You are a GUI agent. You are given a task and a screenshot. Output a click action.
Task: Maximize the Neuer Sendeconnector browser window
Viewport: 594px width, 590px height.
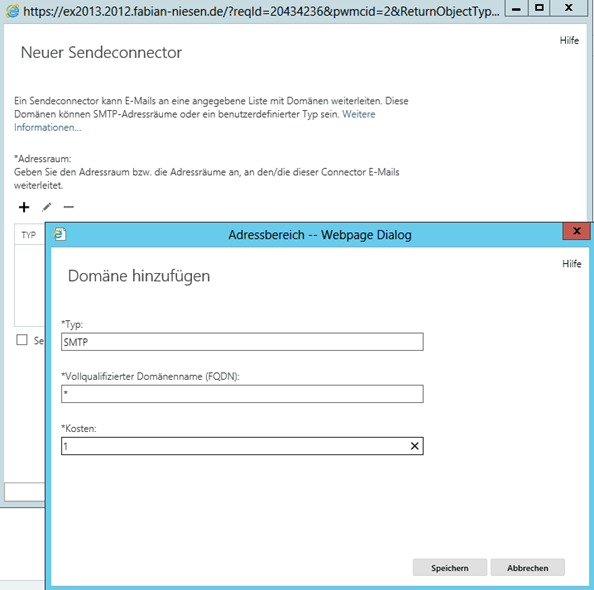[x=539, y=8]
